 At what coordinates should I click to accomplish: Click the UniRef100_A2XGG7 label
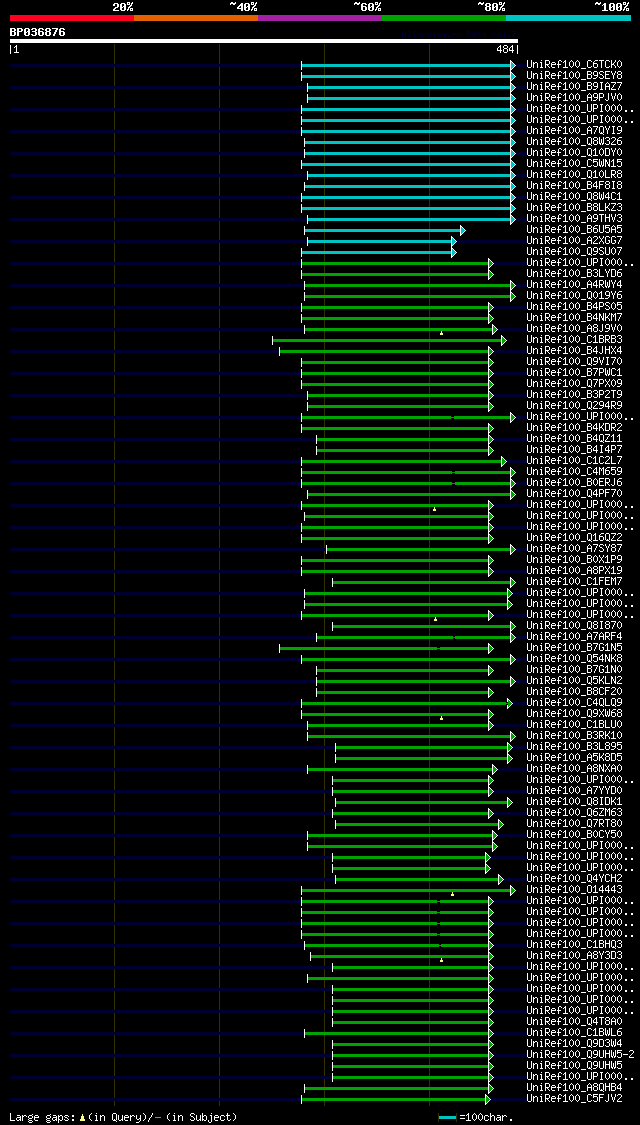574,241
